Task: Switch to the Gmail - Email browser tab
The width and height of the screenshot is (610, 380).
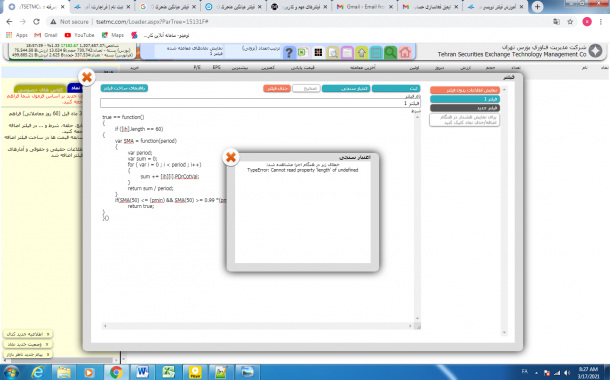Action: pyautogui.click(x=364, y=7)
